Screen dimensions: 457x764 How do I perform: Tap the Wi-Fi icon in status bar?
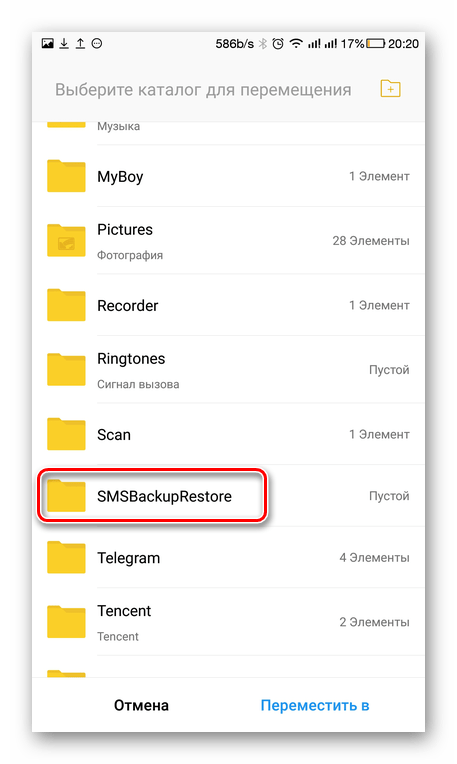click(295, 44)
